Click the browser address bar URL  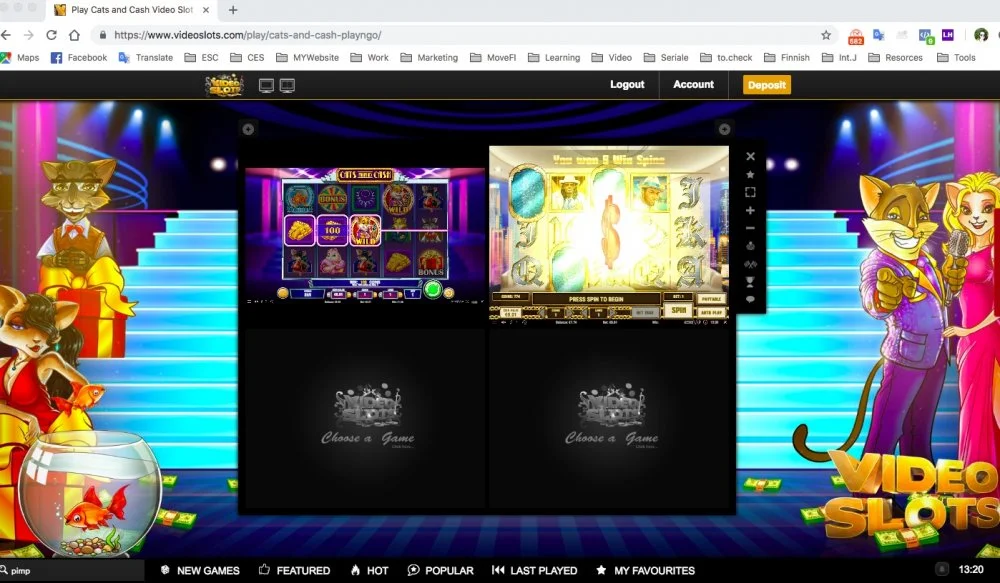(247, 35)
